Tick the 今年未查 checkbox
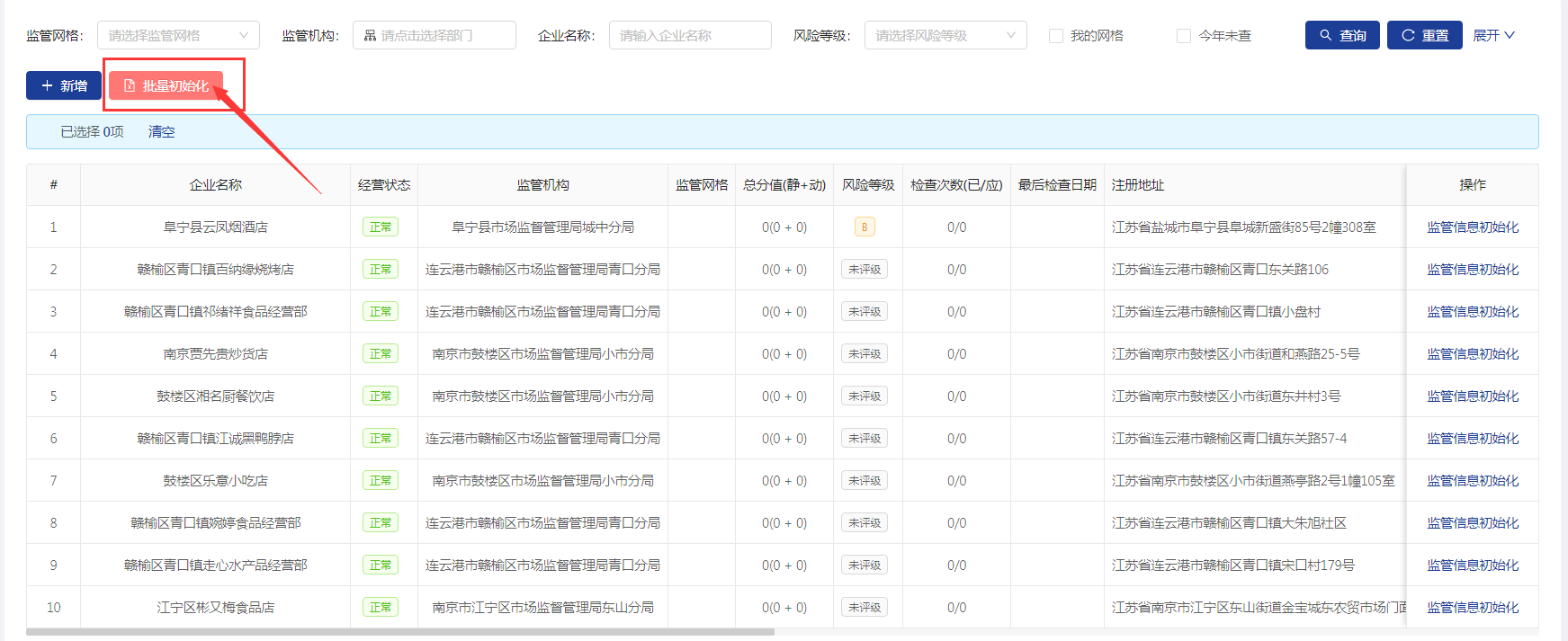Image resolution: width=1568 pixels, height=641 pixels. (1184, 36)
